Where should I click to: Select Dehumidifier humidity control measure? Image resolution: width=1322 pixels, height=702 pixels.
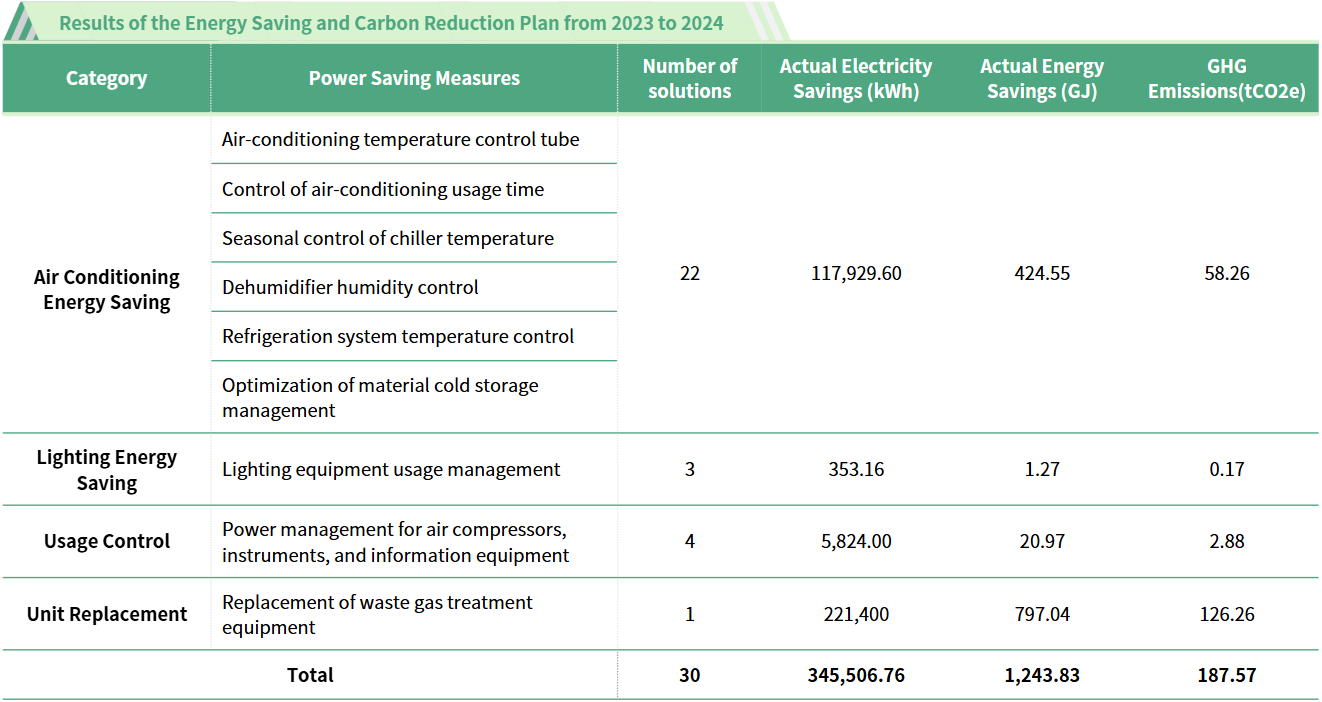[x=350, y=287]
